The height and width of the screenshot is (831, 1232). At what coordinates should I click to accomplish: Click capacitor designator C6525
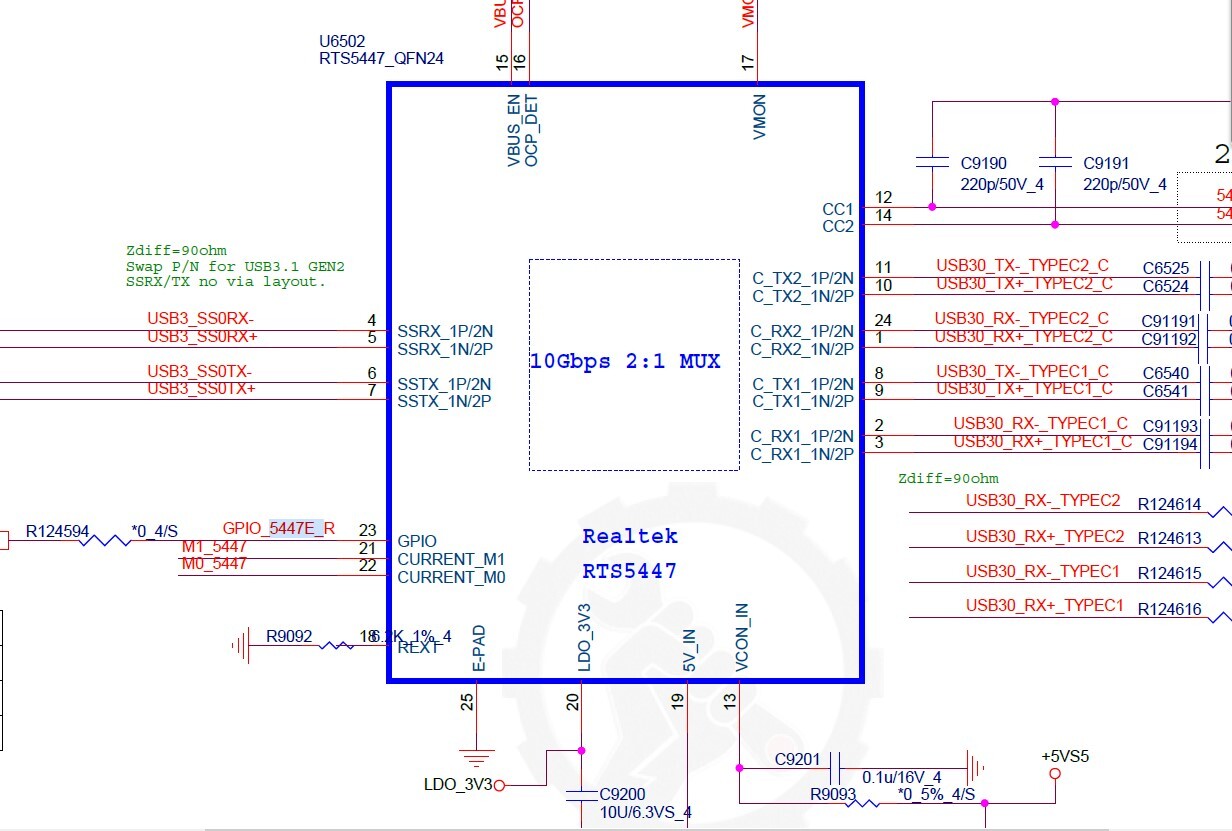(x=1166, y=269)
